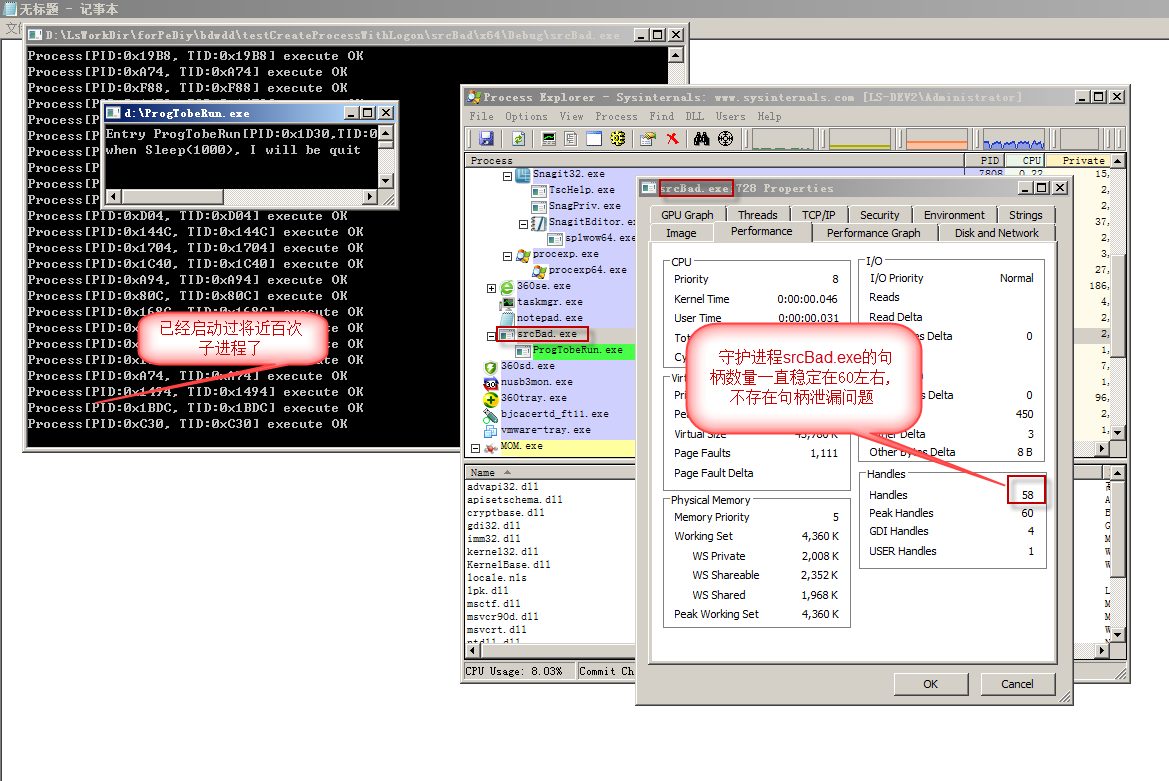Click the bjcacertd_ft11.exe USB icon

point(491,414)
